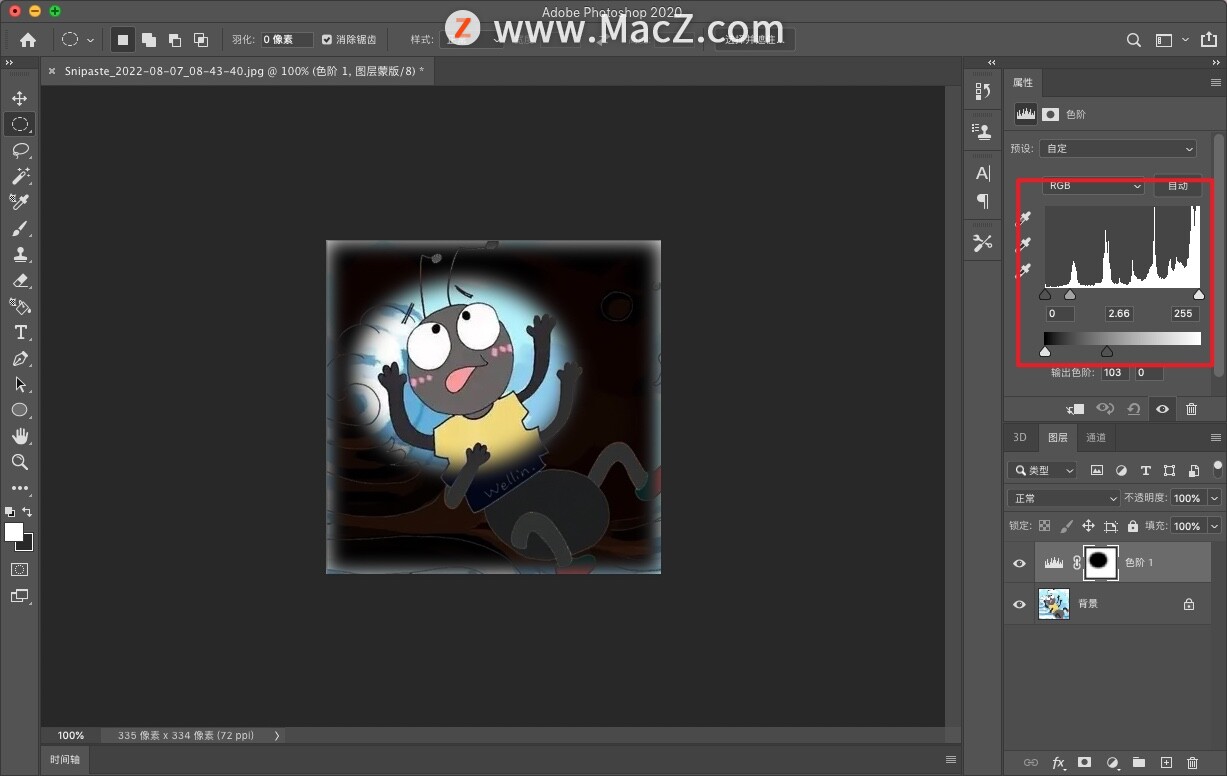The height and width of the screenshot is (776, 1227).
Task: Select the New selection mode button
Action: pos(123,40)
